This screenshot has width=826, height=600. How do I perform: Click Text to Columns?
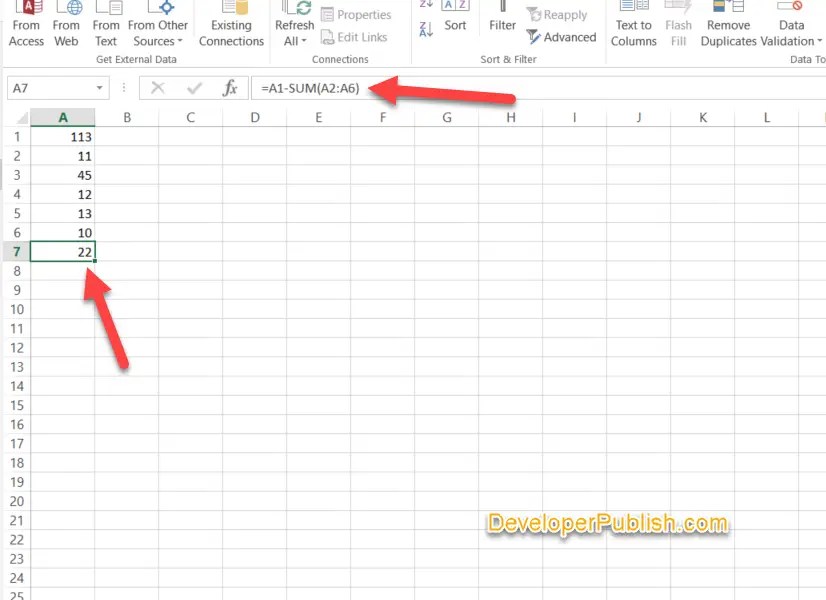coord(634,24)
